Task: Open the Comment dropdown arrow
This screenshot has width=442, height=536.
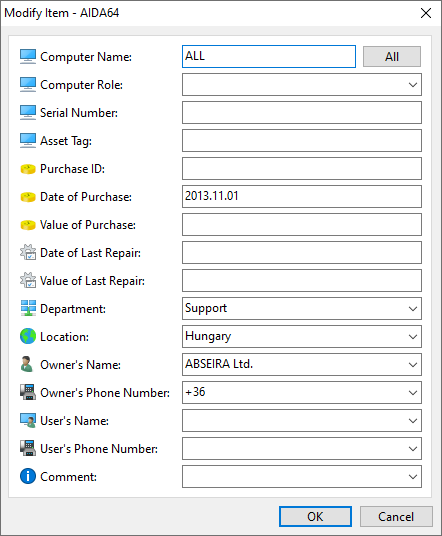Action: click(x=413, y=477)
